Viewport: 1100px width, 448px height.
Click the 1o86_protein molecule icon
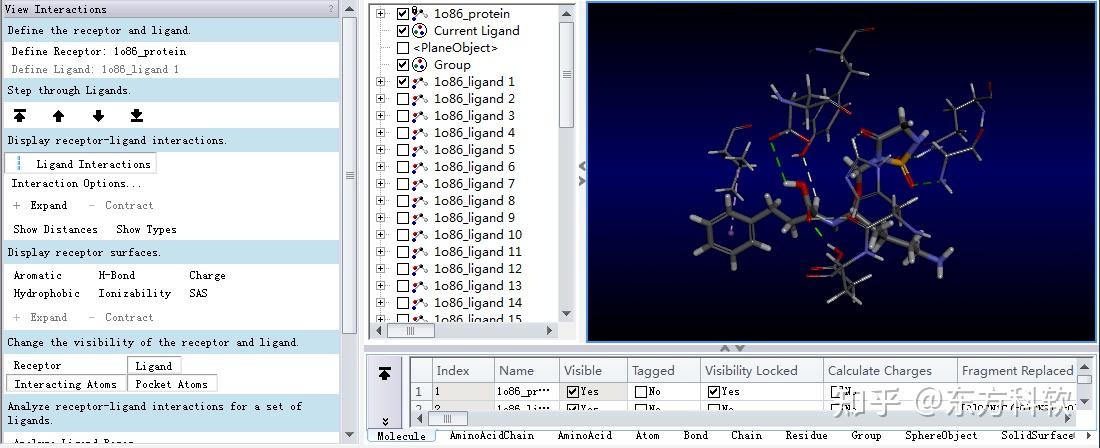[x=420, y=13]
